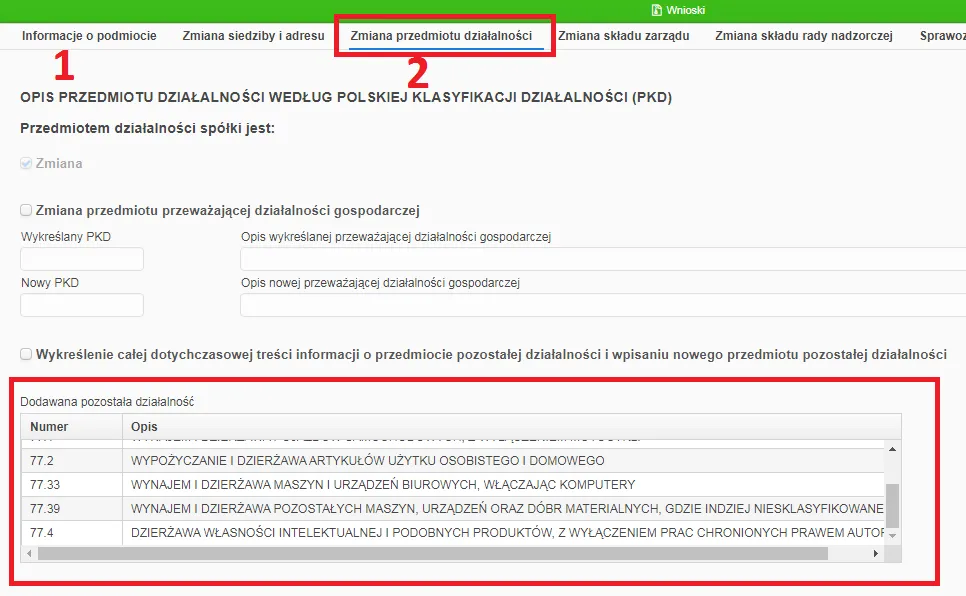Open Zmiana siedziby i adresu tab
966x596 pixels.
[x=253, y=36]
